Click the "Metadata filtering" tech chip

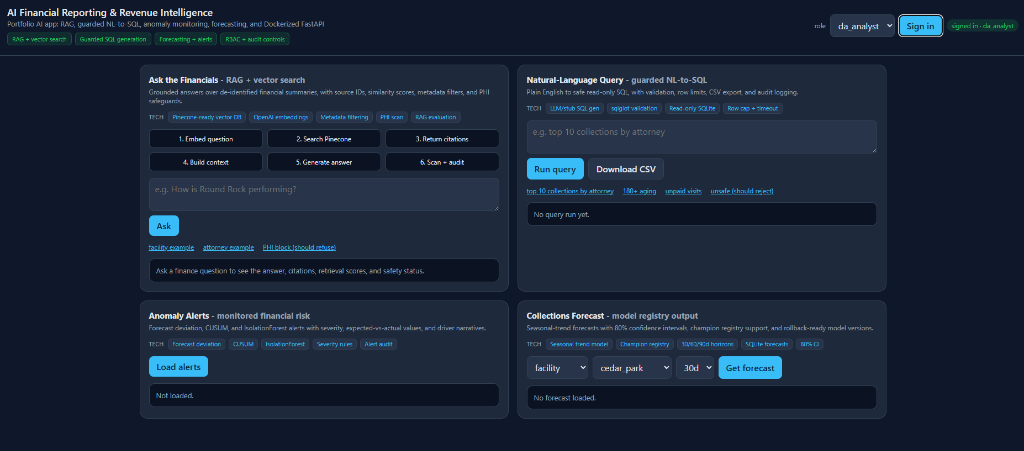click(345, 117)
